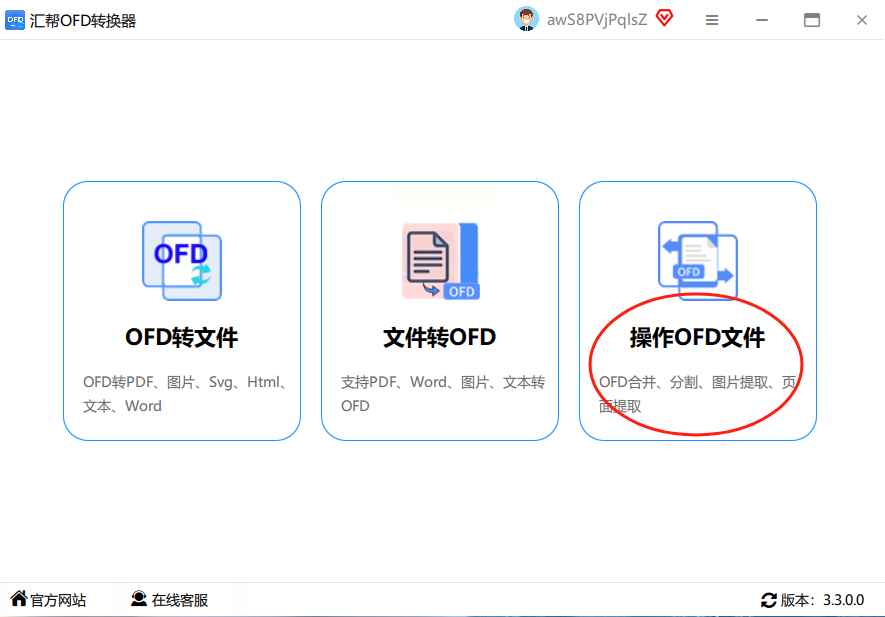Open the 操作OFD文件 card title
Screen dimensions: 885x617
pyautogui.click(x=698, y=337)
